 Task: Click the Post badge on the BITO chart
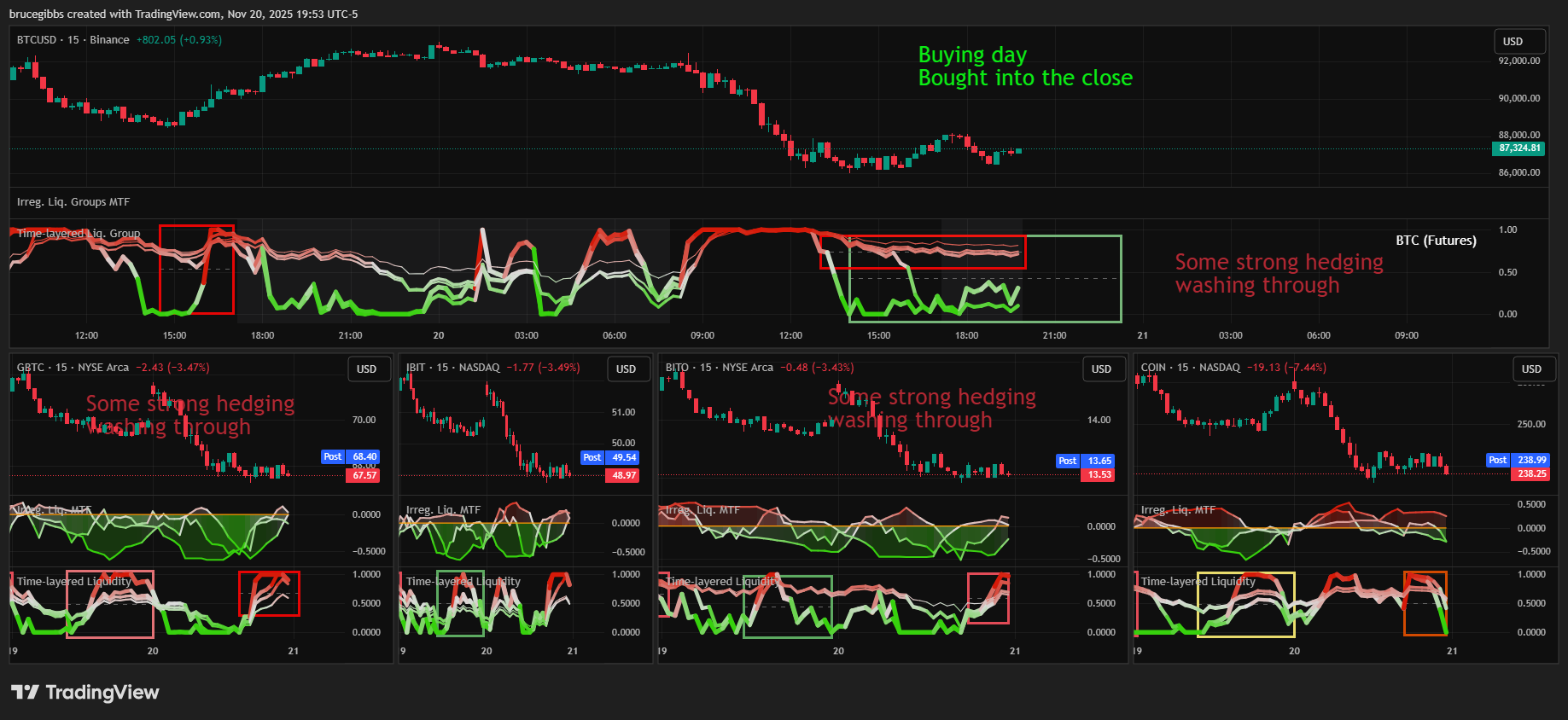[1067, 461]
